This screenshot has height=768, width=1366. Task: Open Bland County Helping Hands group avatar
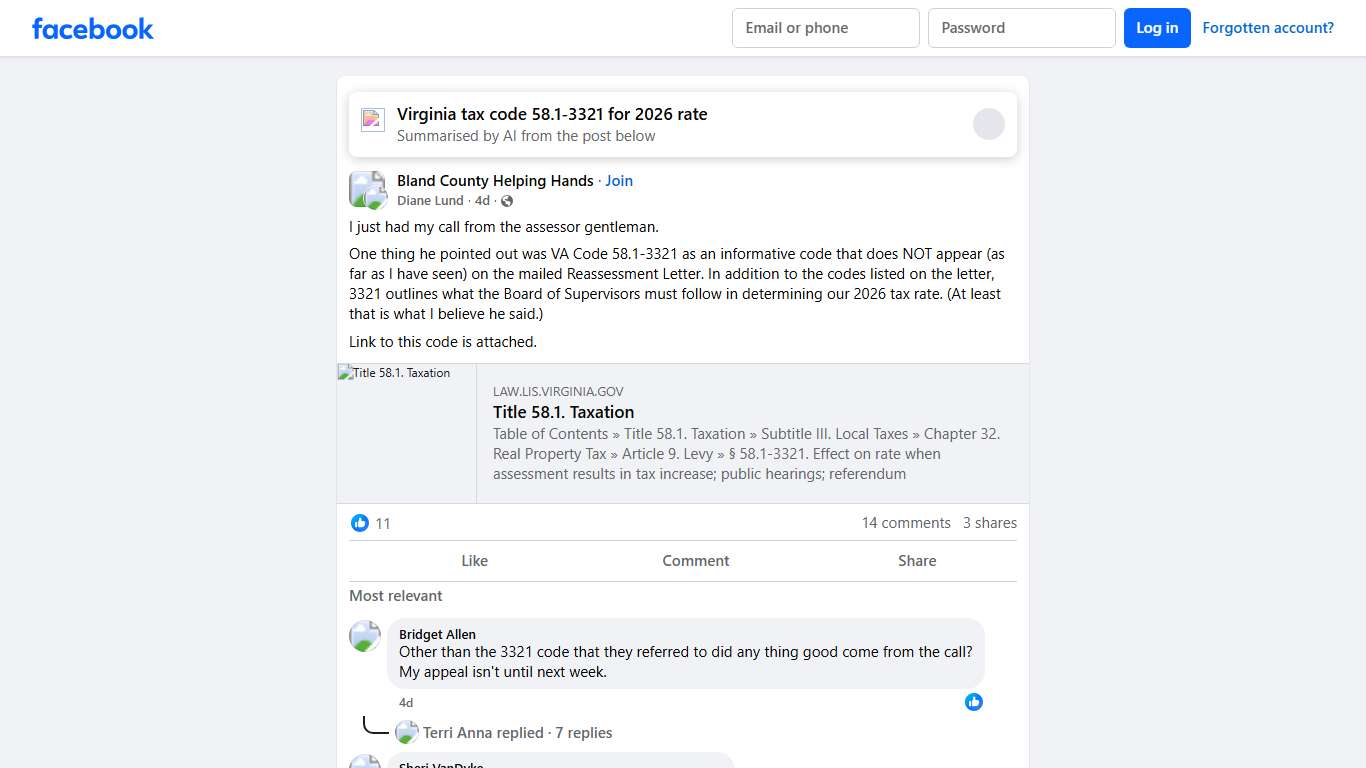pos(367,189)
